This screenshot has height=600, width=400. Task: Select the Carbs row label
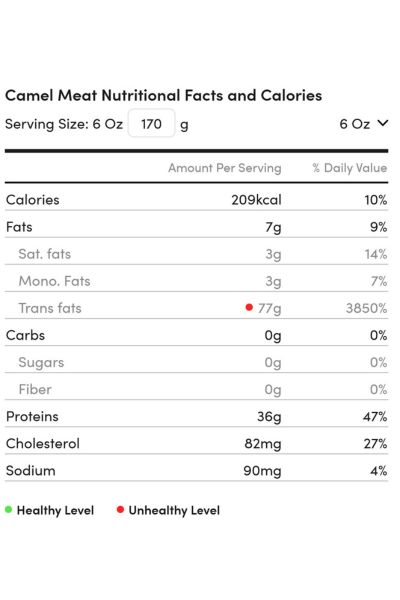pos(25,335)
